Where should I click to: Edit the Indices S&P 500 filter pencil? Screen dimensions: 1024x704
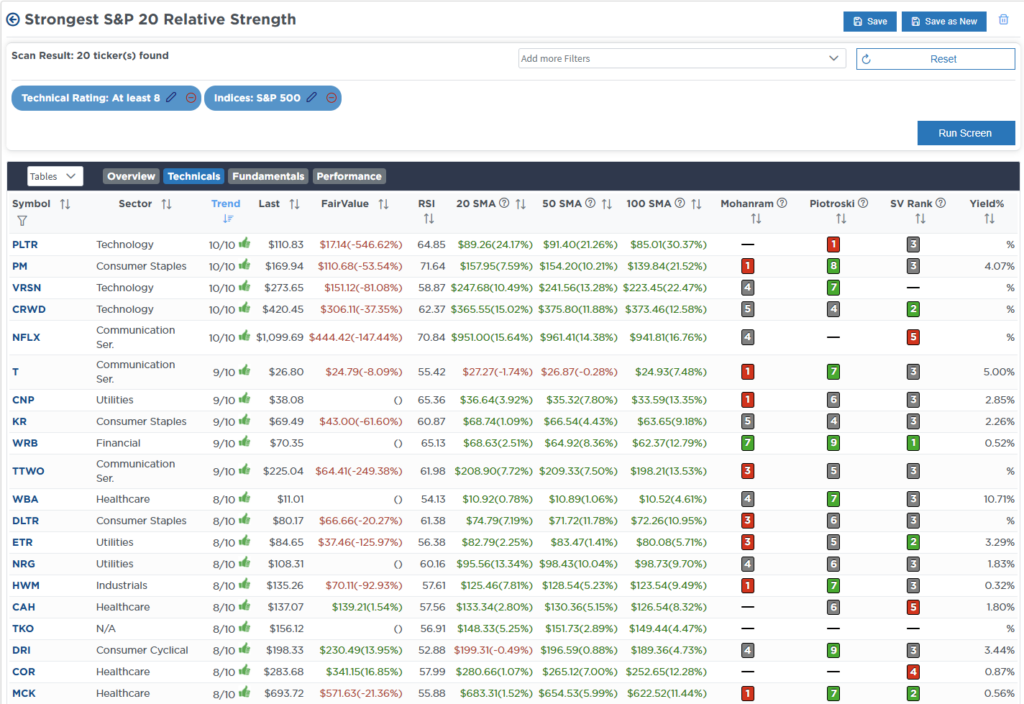coord(312,97)
